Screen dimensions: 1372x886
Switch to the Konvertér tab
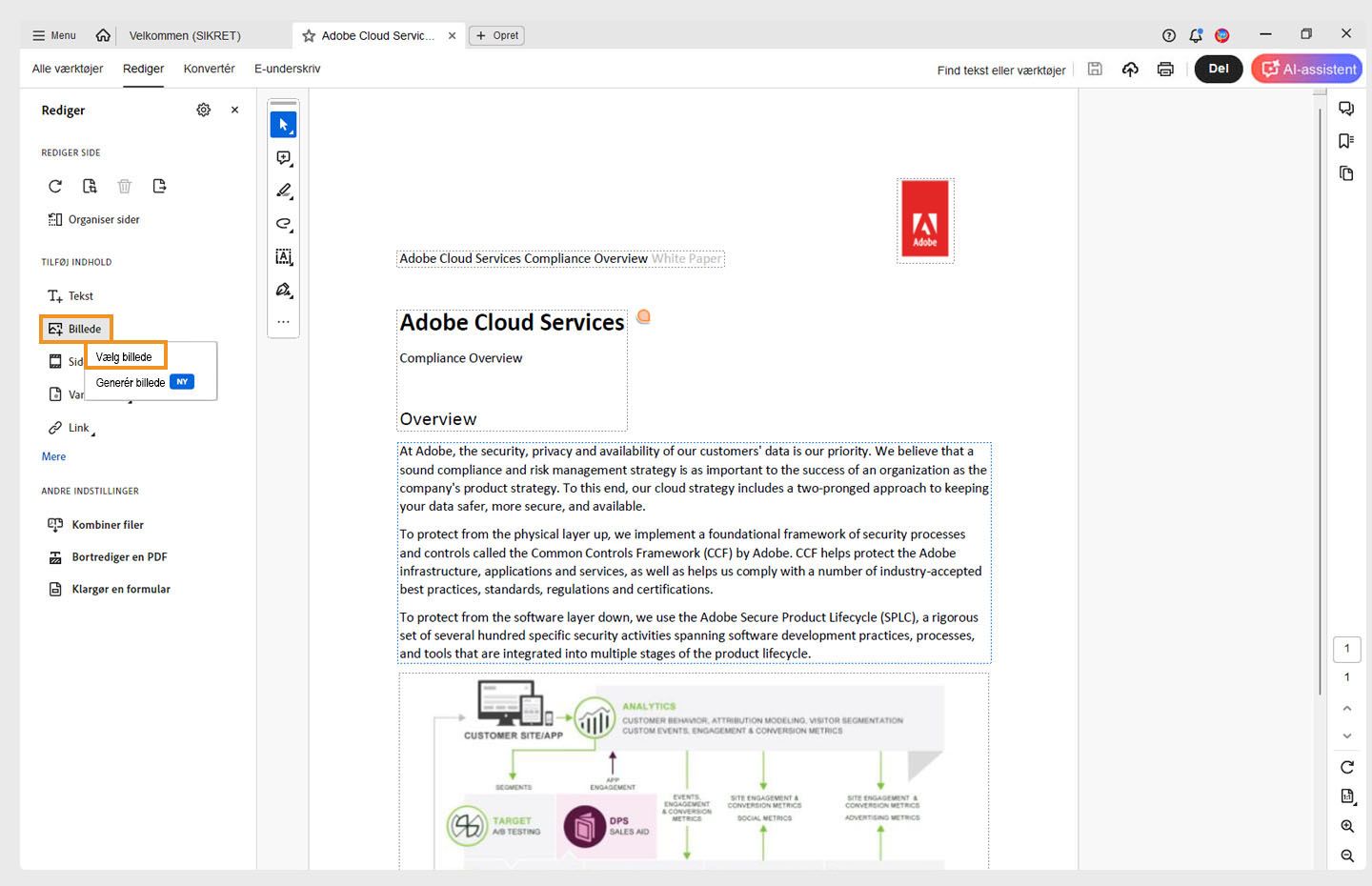click(x=209, y=68)
